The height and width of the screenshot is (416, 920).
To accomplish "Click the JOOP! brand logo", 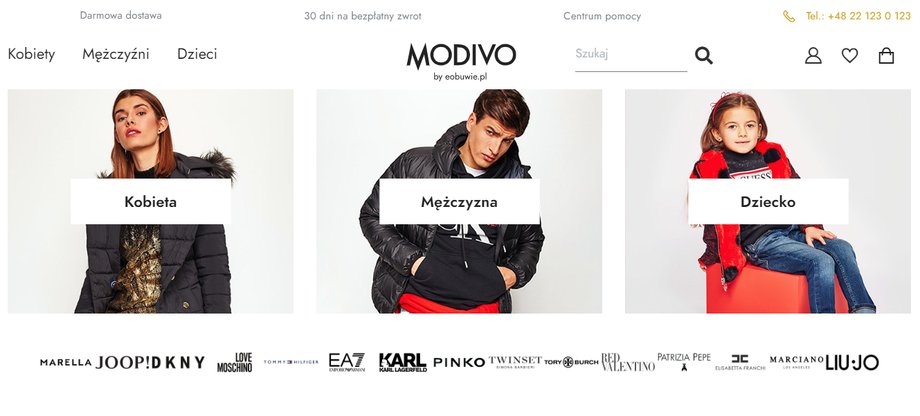I will point(123,363).
